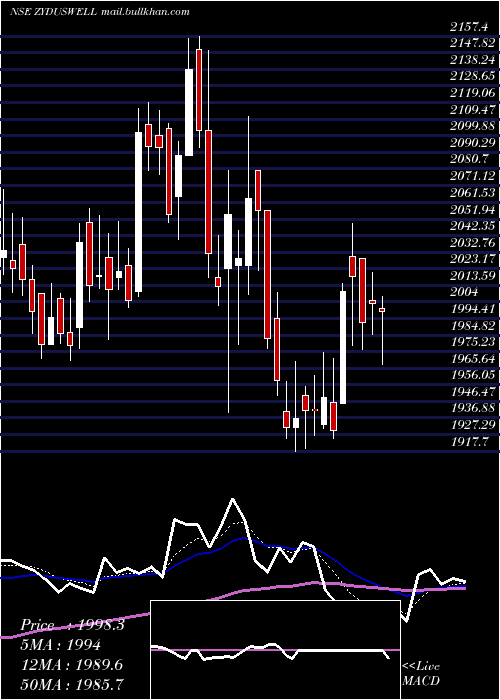Image resolution: width=500 pixels, height=700 pixels.
Task: Select the 1936.88 price axis label
Action: pos(472,408)
